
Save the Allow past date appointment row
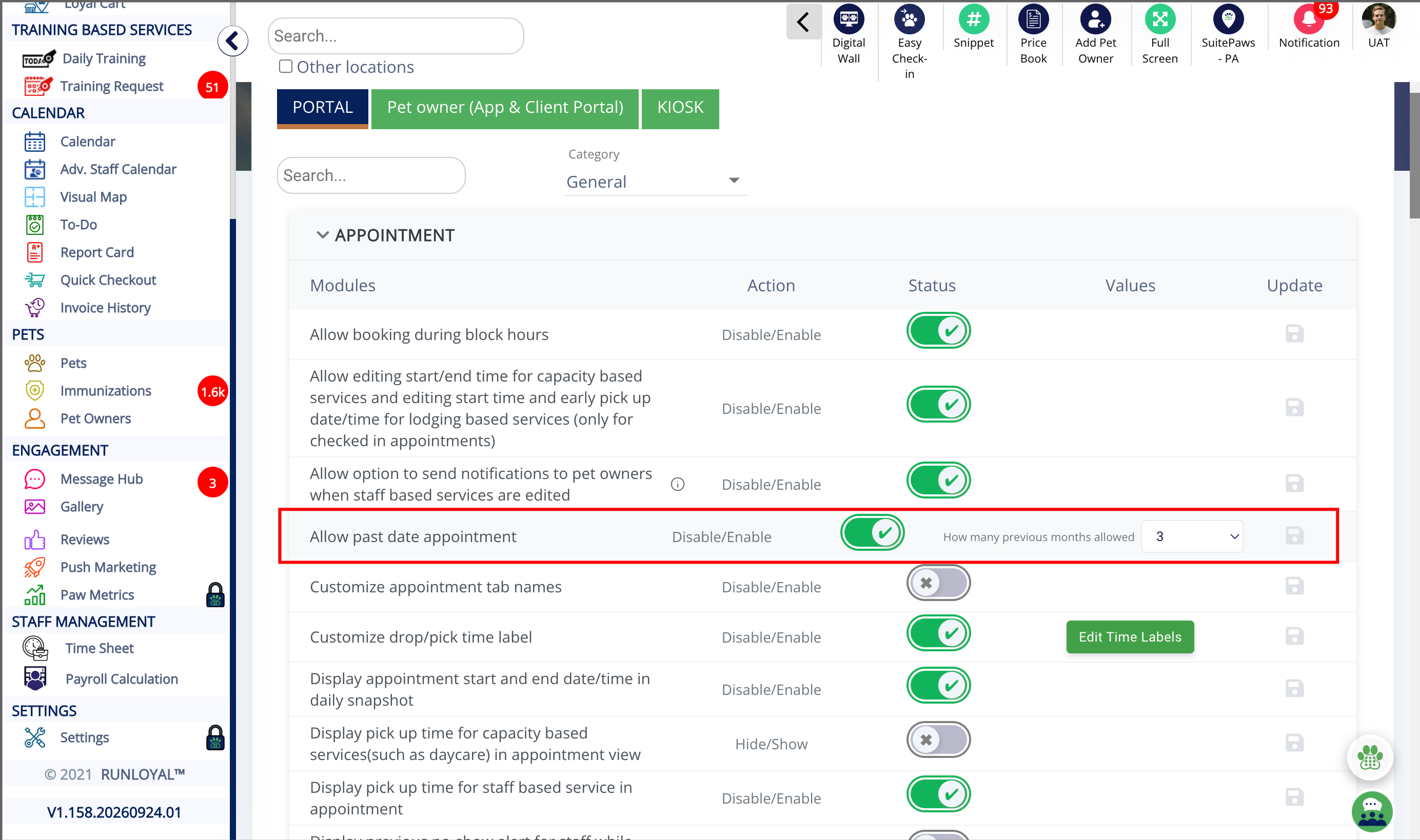point(1294,536)
